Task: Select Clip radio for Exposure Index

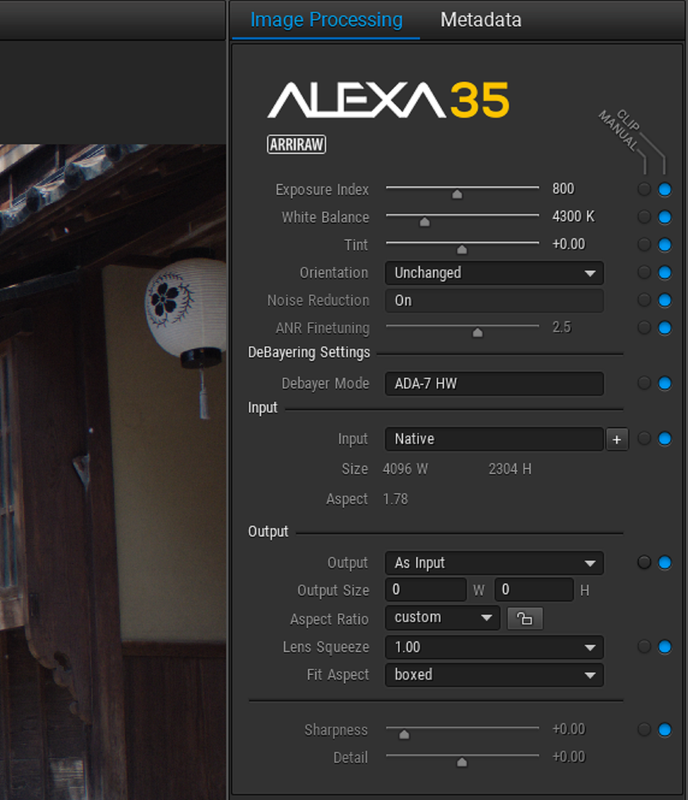Action: coord(665,189)
